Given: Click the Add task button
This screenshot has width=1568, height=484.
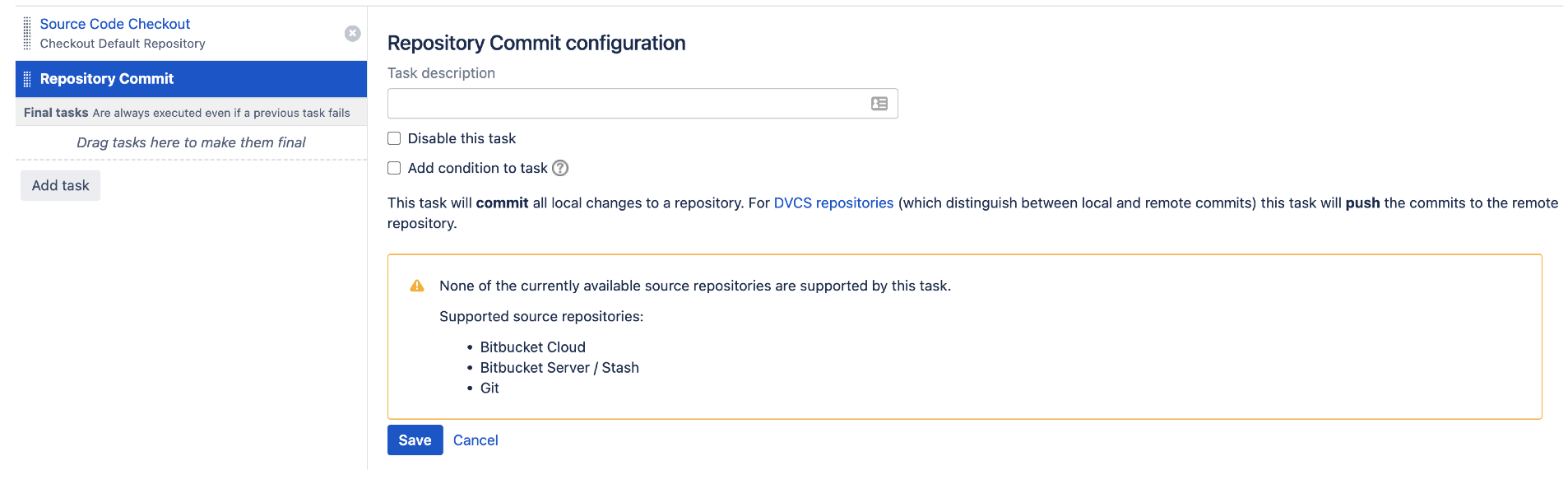Looking at the screenshot, I should (x=60, y=185).
